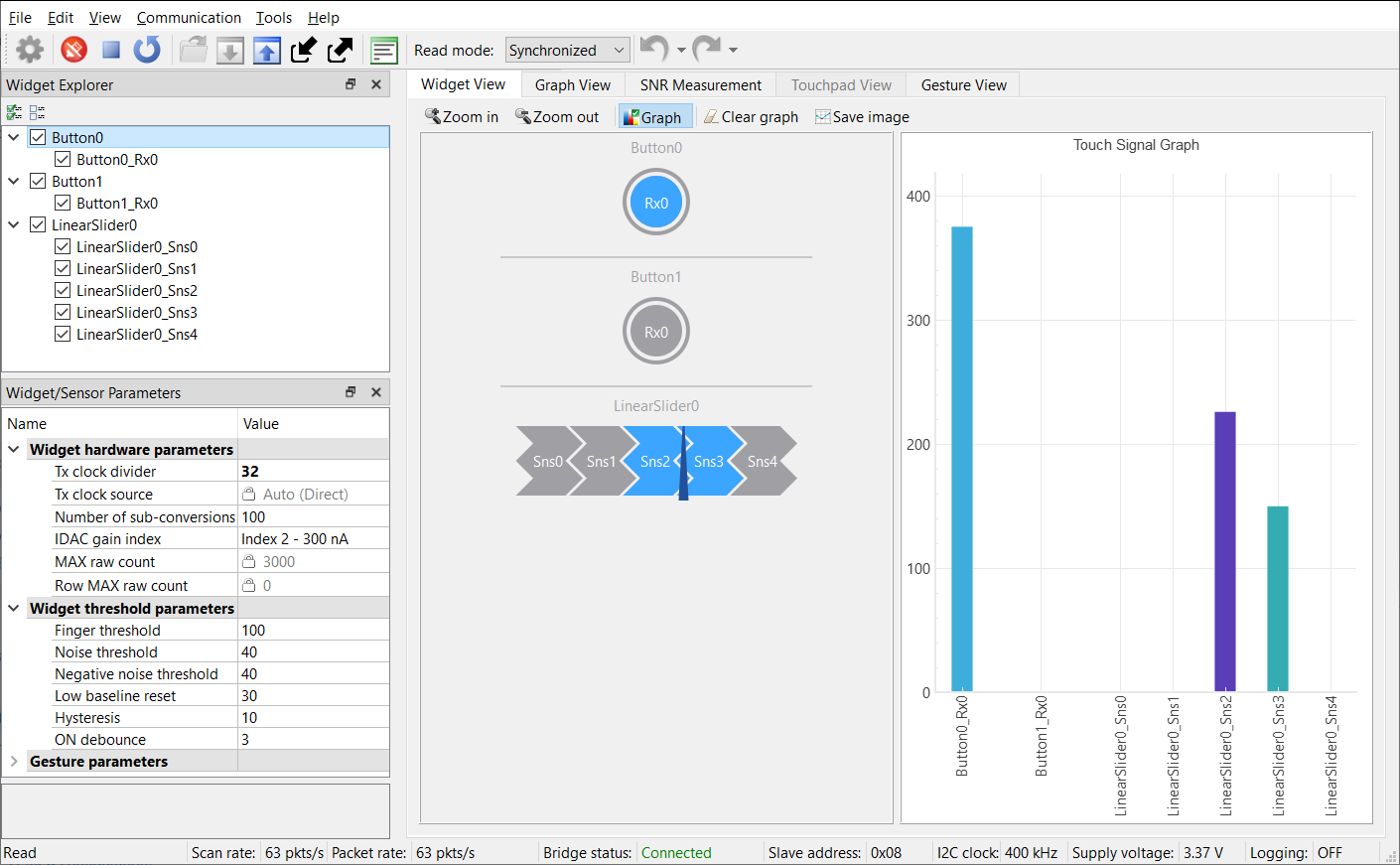This screenshot has width=1400, height=865.
Task: Open the Read mode dropdown
Action: point(567,50)
